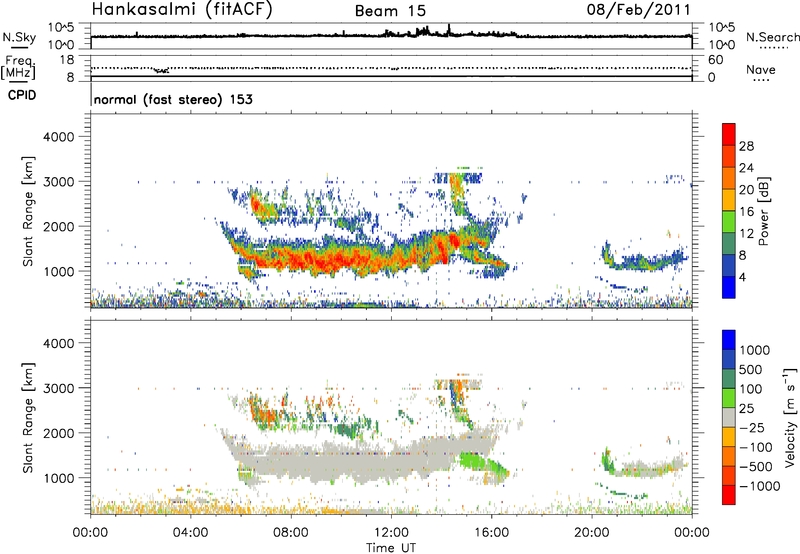Viewport: 800px width, 554px height.
Task: Click '1000' on the velocity panel range axis
Action: [58, 478]
